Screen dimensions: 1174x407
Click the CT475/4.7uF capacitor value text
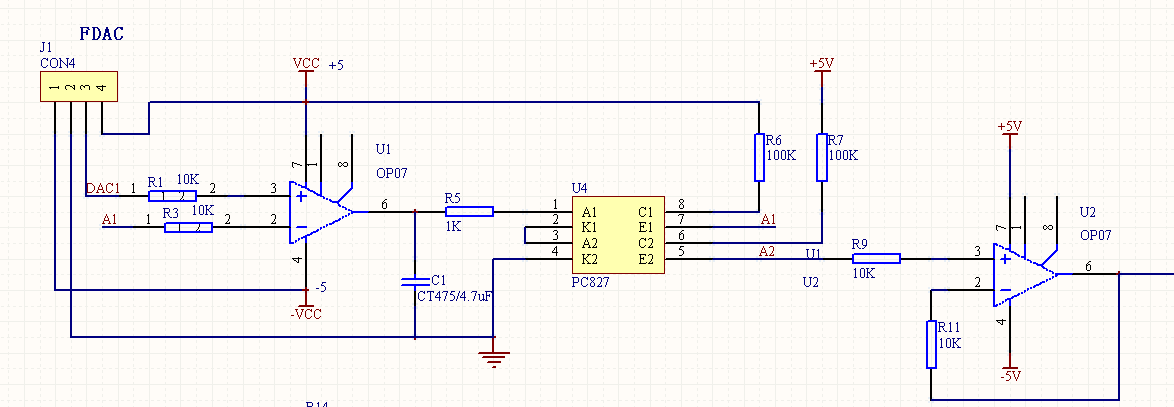coord(454,296)
